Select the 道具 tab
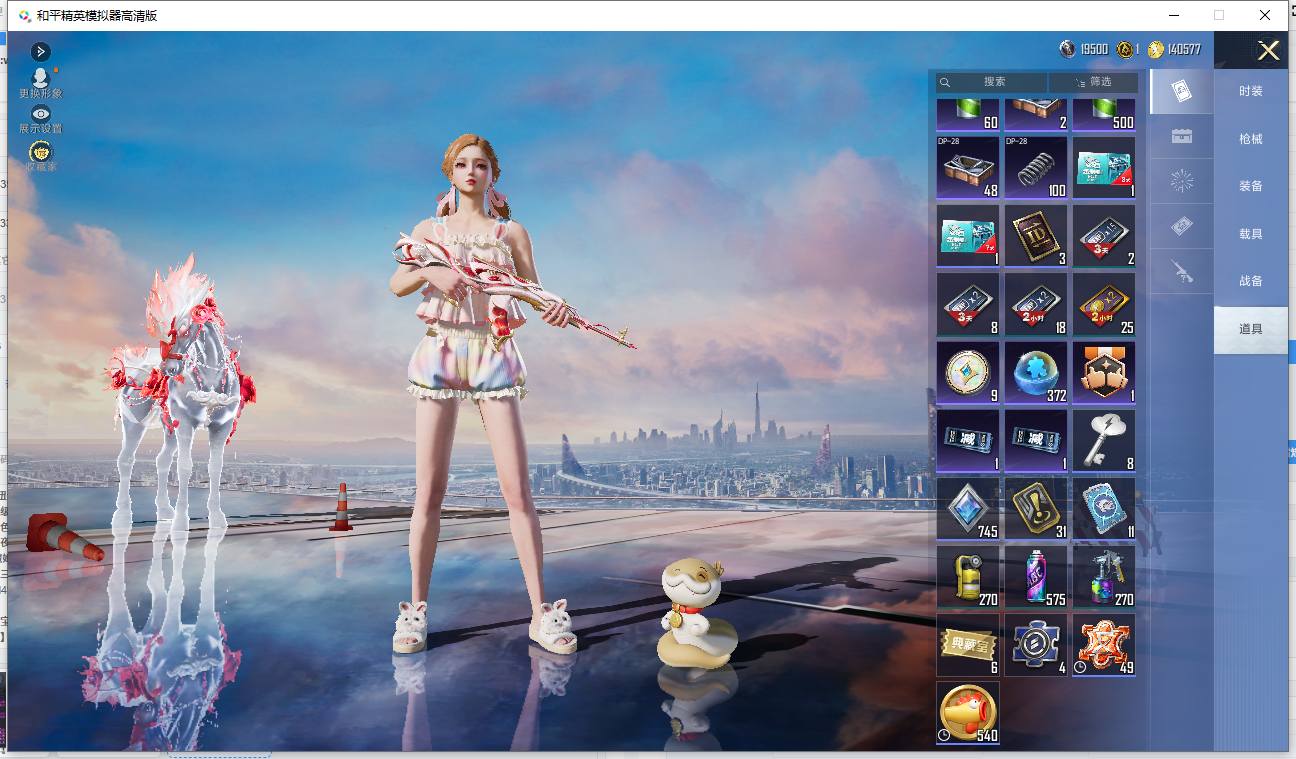Image resolution: width=1296 pixels, height=759 pixels. click(1250, 329)
